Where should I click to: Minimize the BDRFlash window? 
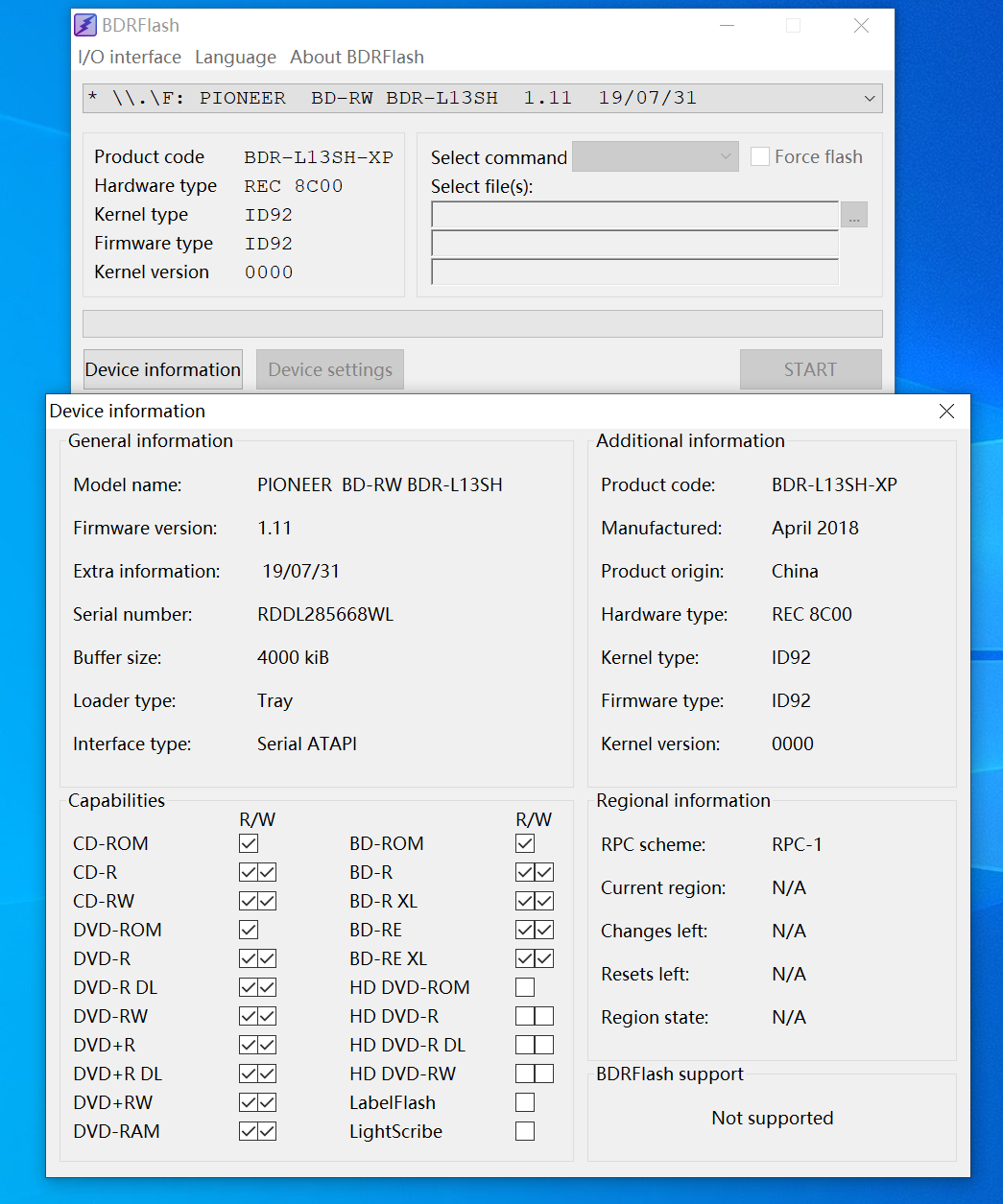[x=727, y=25]
